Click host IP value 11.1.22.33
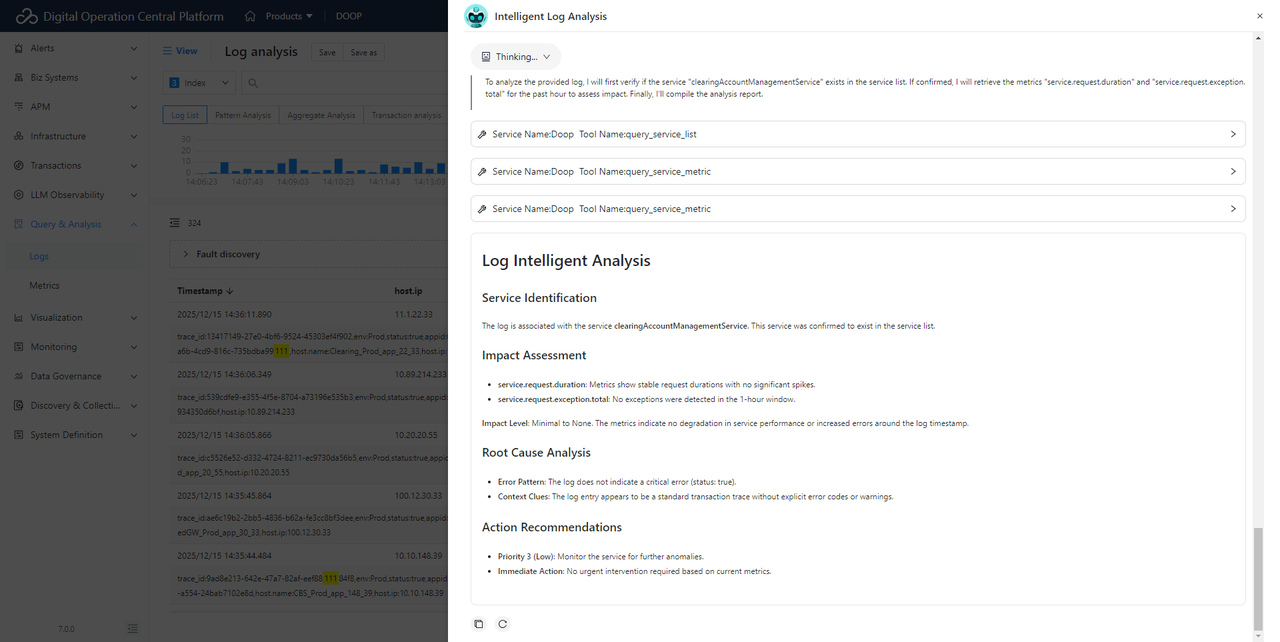 (x=413, y=314)
